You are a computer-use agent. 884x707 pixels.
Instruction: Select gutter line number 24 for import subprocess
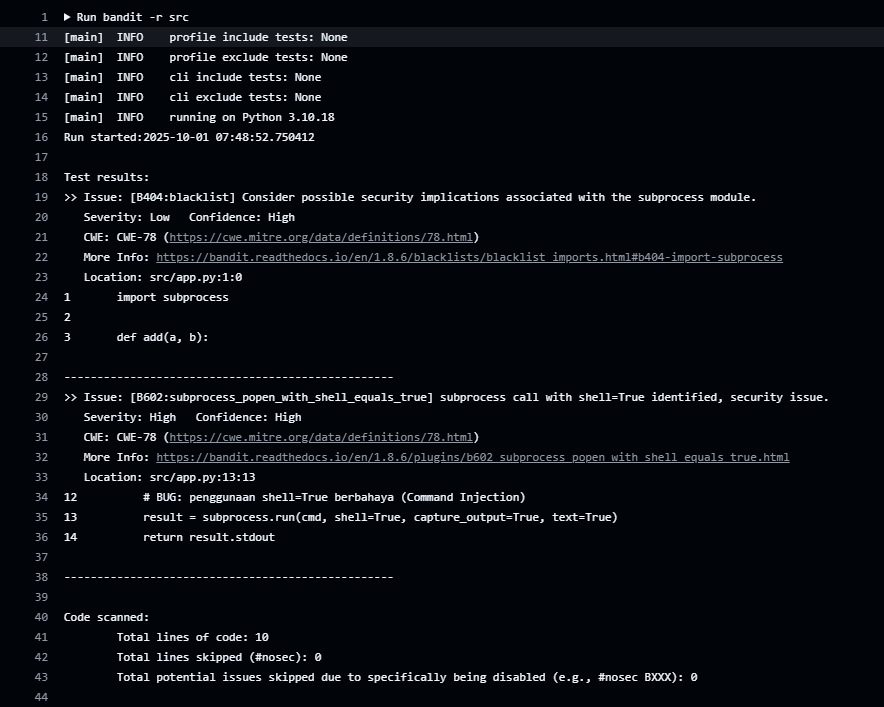coord(41,297)
